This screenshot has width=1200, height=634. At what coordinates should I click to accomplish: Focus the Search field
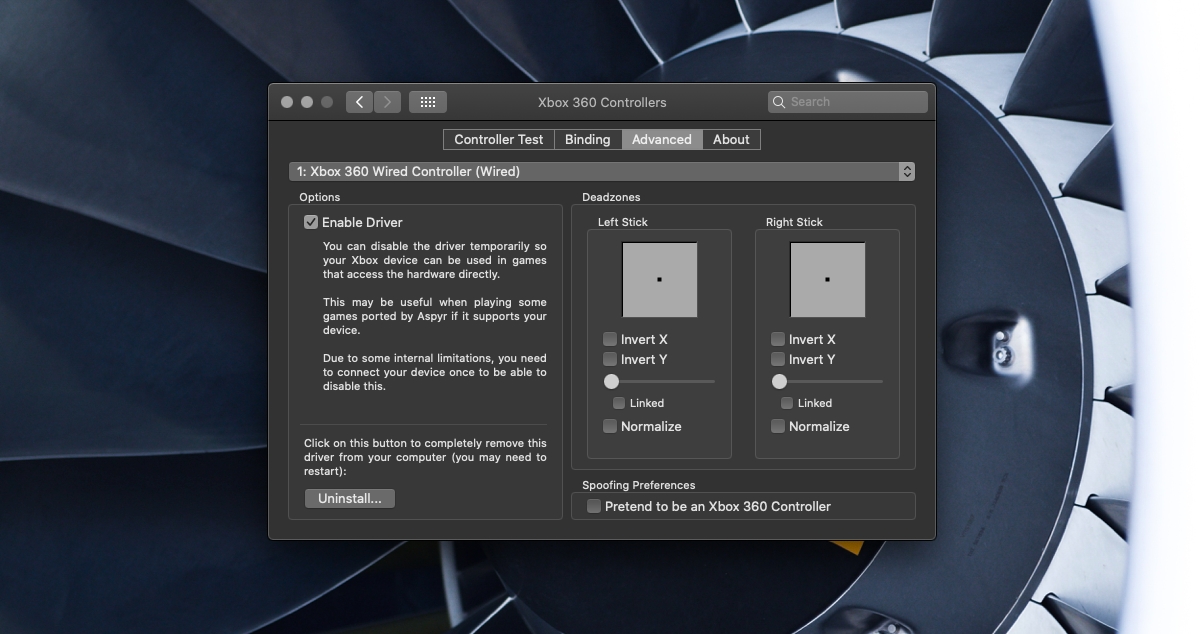(848, 102)
